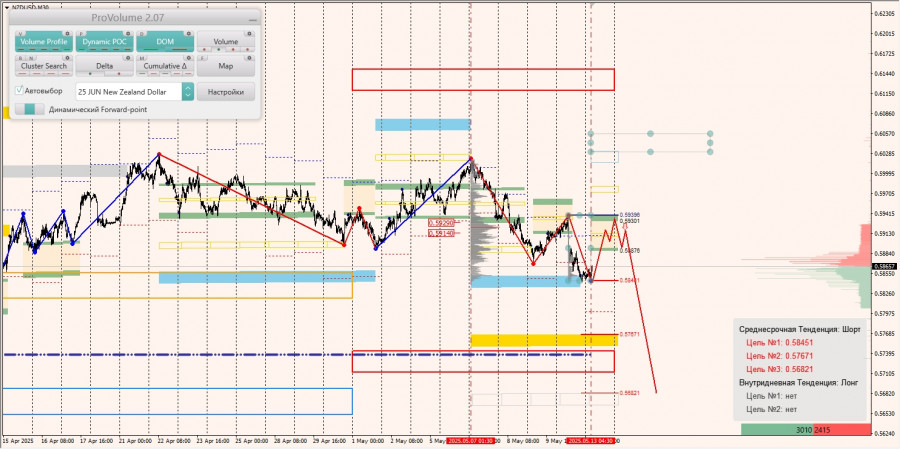Open the gear settings on Volume button
This screenshot has width=900, height=449.
tap(249, 33)
